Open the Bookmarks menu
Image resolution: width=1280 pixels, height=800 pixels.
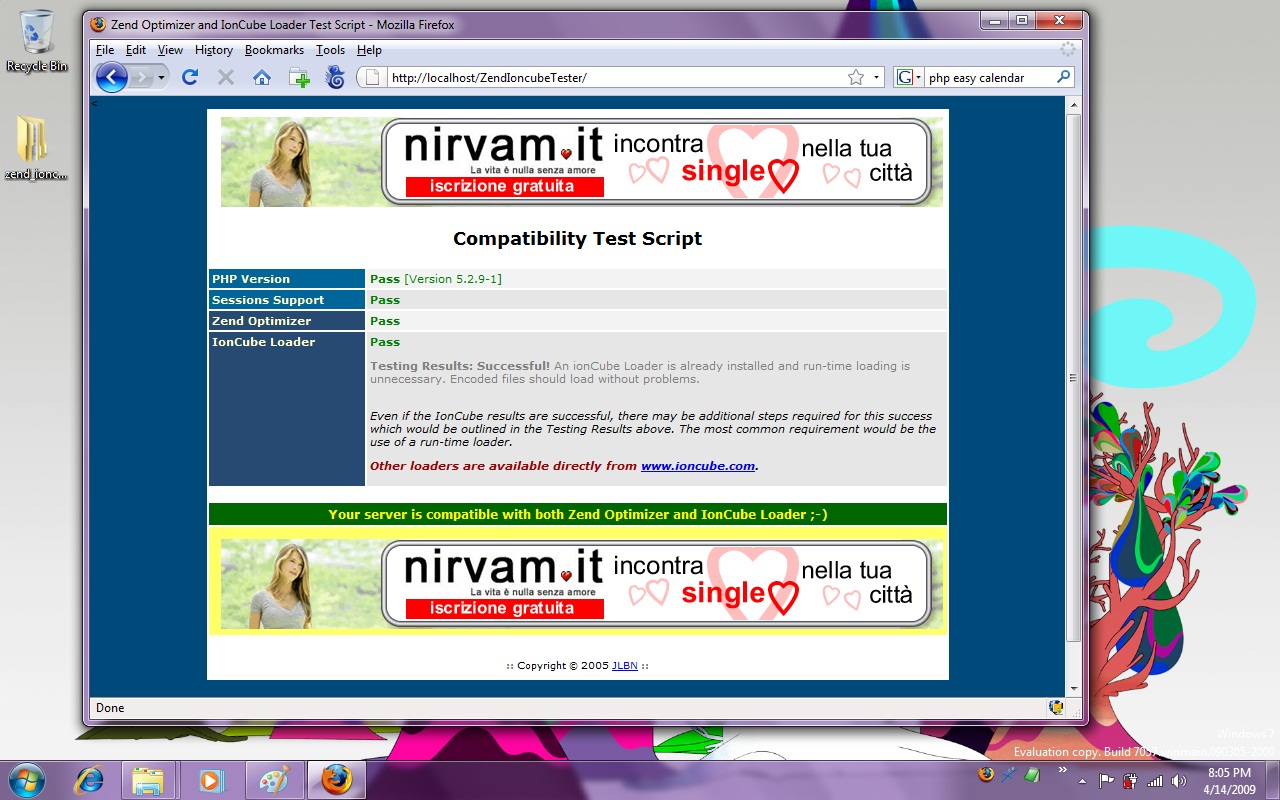click(x=274, y=50)
